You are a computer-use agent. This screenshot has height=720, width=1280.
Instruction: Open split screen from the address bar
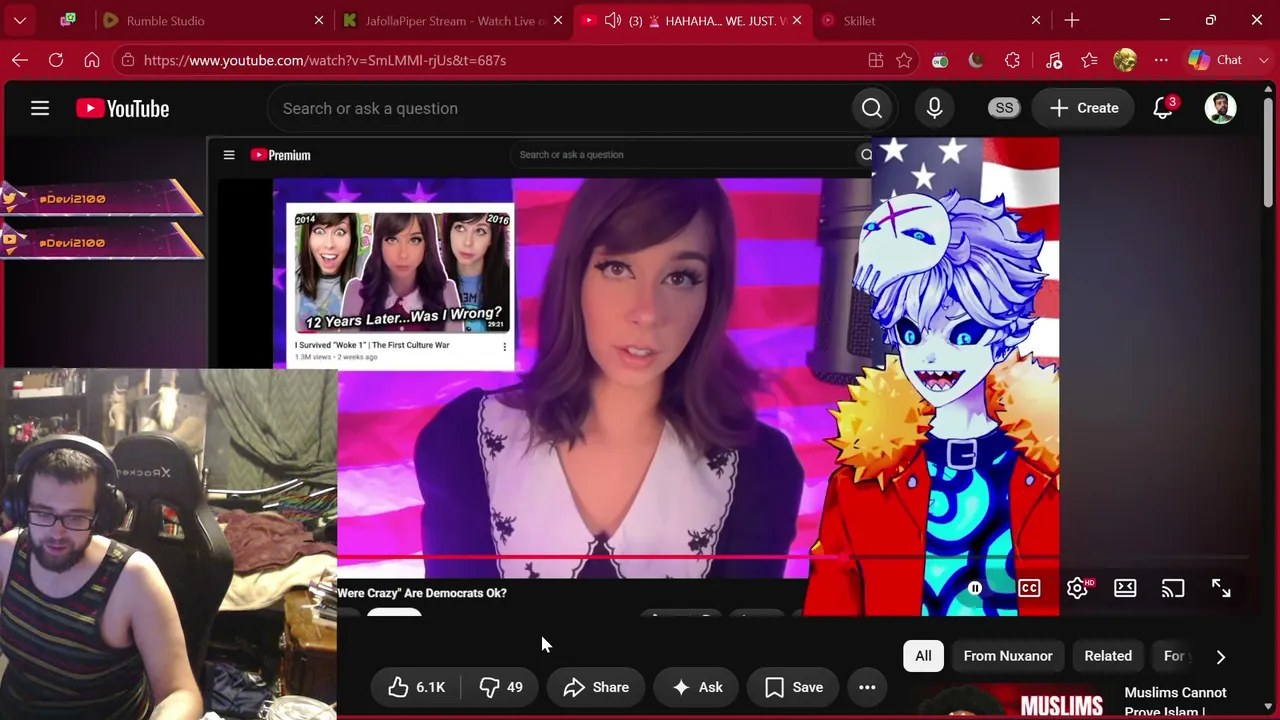point(876,60)
